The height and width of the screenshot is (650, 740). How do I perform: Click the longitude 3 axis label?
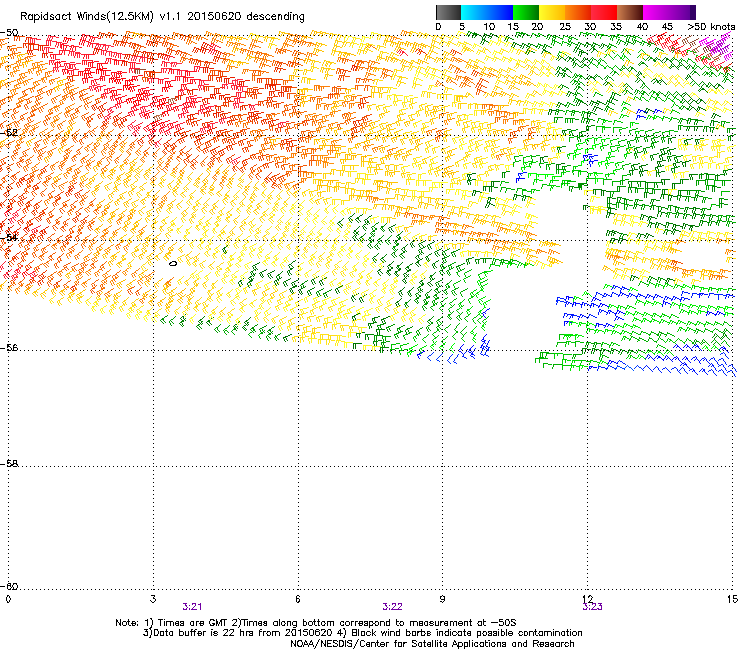pyautogui.click(x=153, y=599)
